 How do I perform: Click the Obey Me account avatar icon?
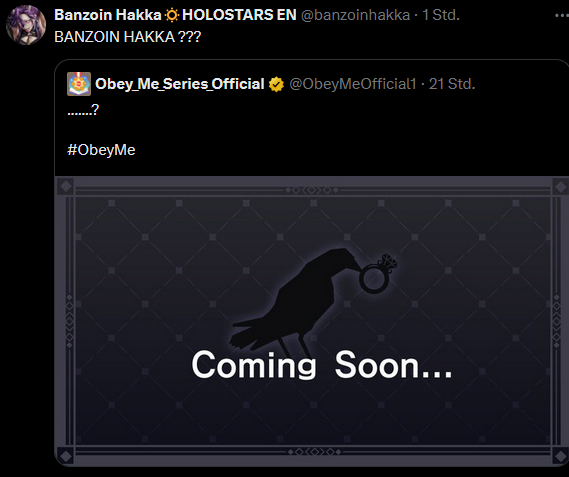[x=79, y=84]
